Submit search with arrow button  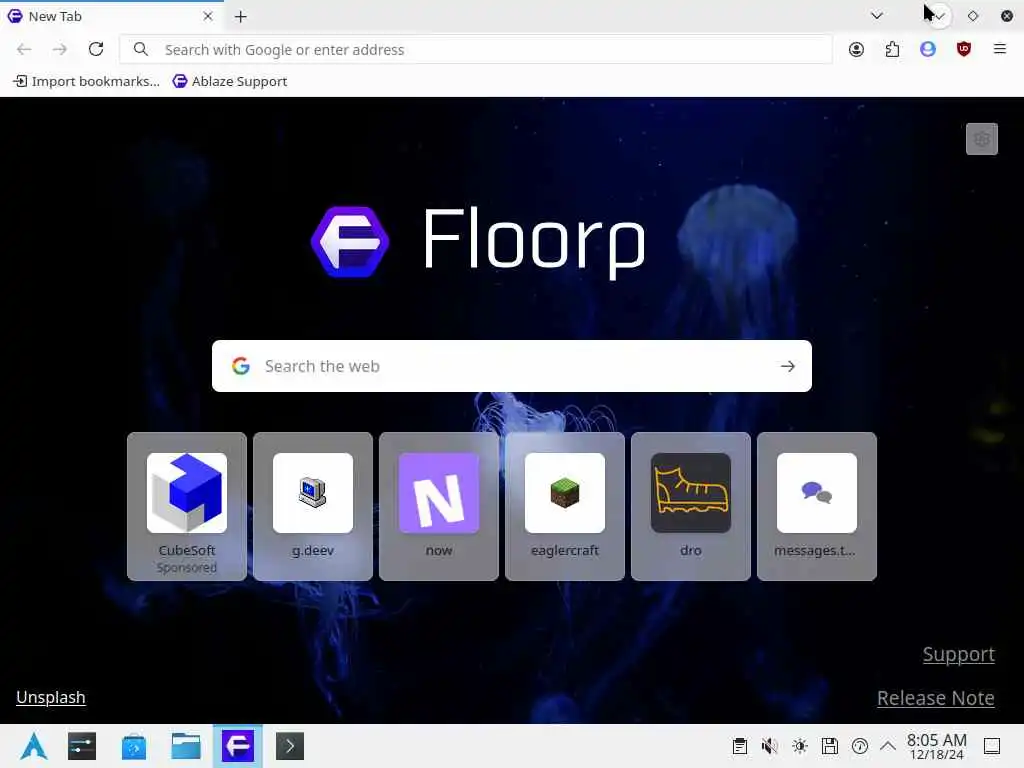tap(788, 366)
